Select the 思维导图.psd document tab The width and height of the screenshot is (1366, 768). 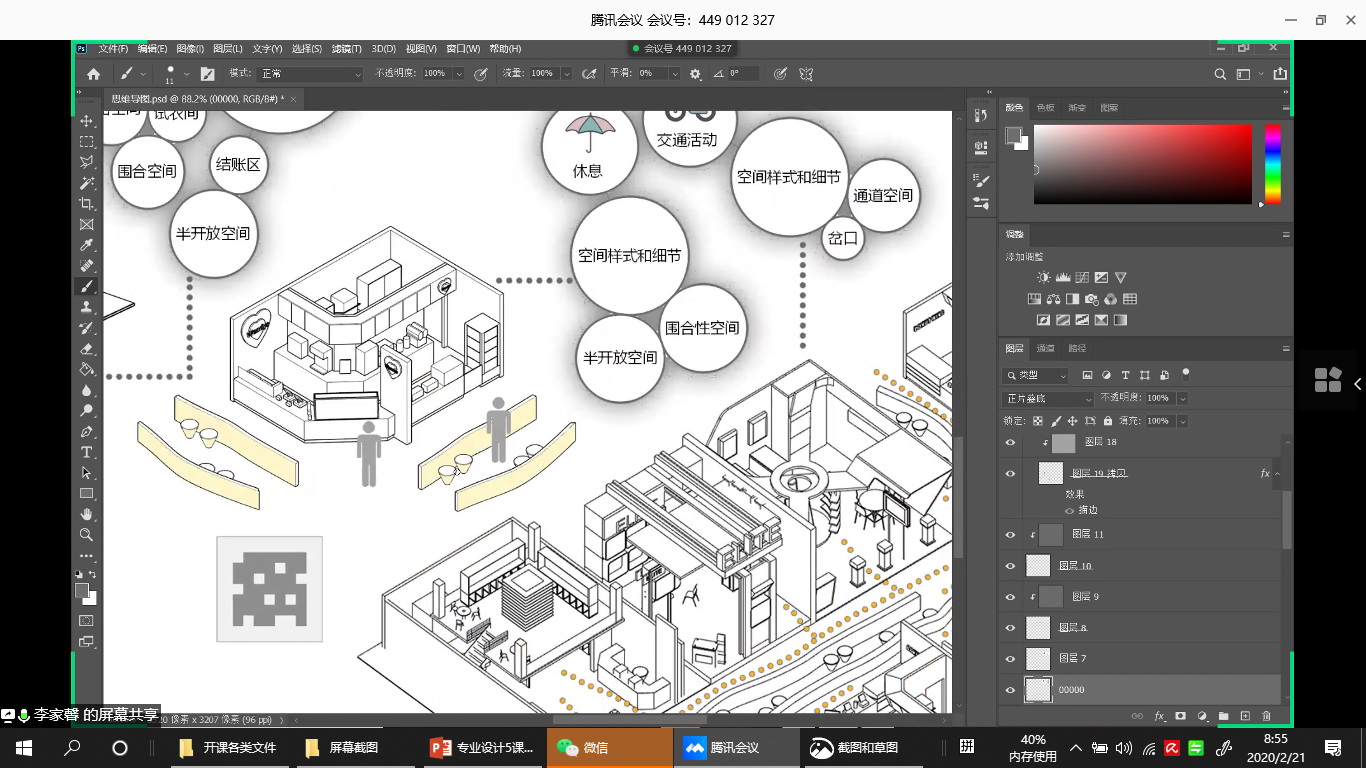tap(198, 99)
